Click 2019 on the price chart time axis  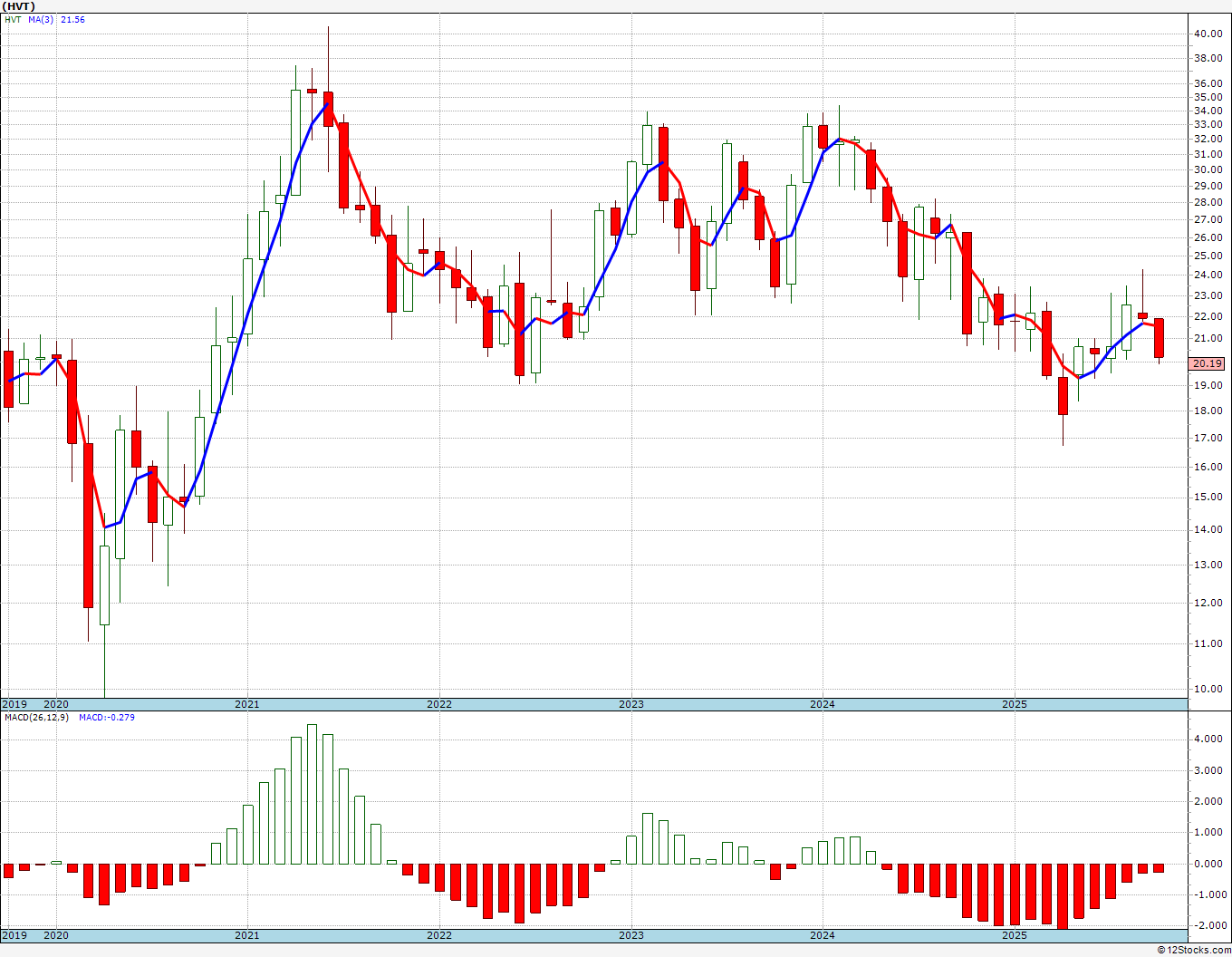coord(14,704)
